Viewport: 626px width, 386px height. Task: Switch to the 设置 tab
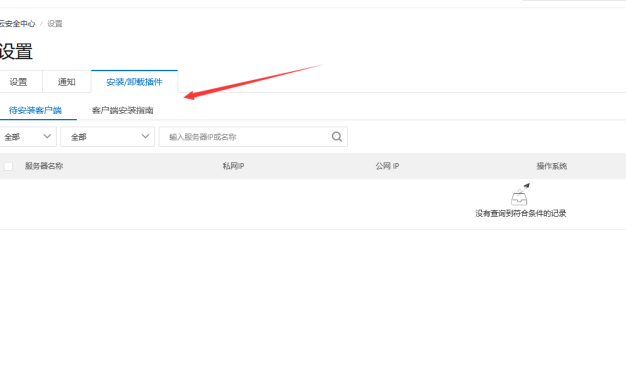click(x=18, y=82)
